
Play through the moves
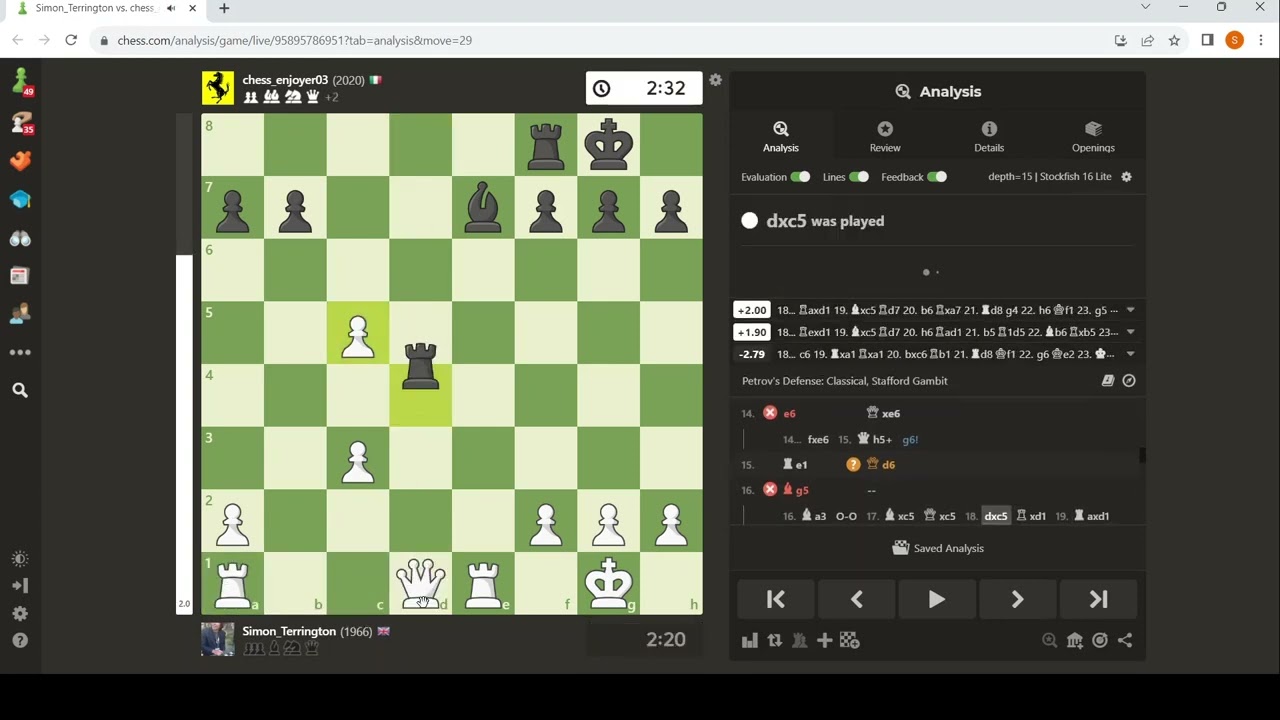(x=937, y=599)
